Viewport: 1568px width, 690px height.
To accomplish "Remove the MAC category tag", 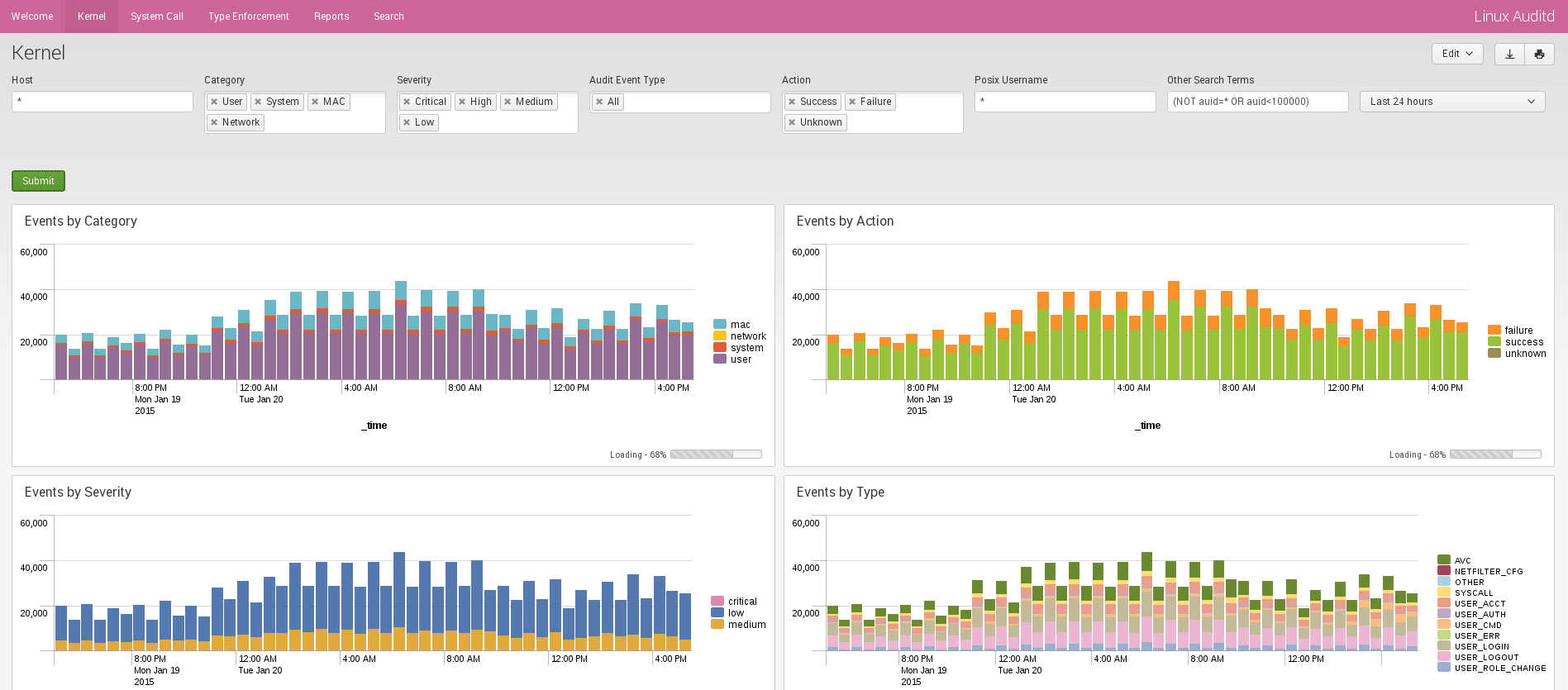I will pos(315,102).
